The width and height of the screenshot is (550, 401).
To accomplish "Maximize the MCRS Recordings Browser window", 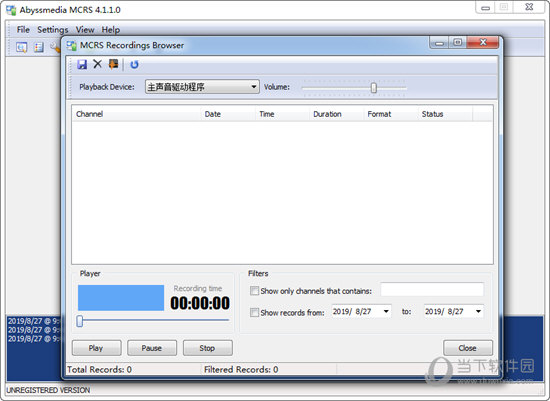I will point(457,42).
